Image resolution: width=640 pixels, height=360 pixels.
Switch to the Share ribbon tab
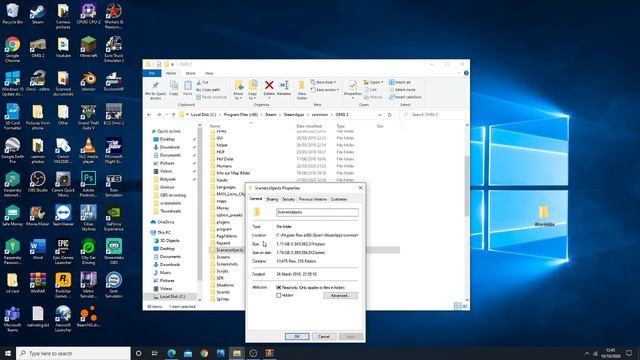click(191, 73)
